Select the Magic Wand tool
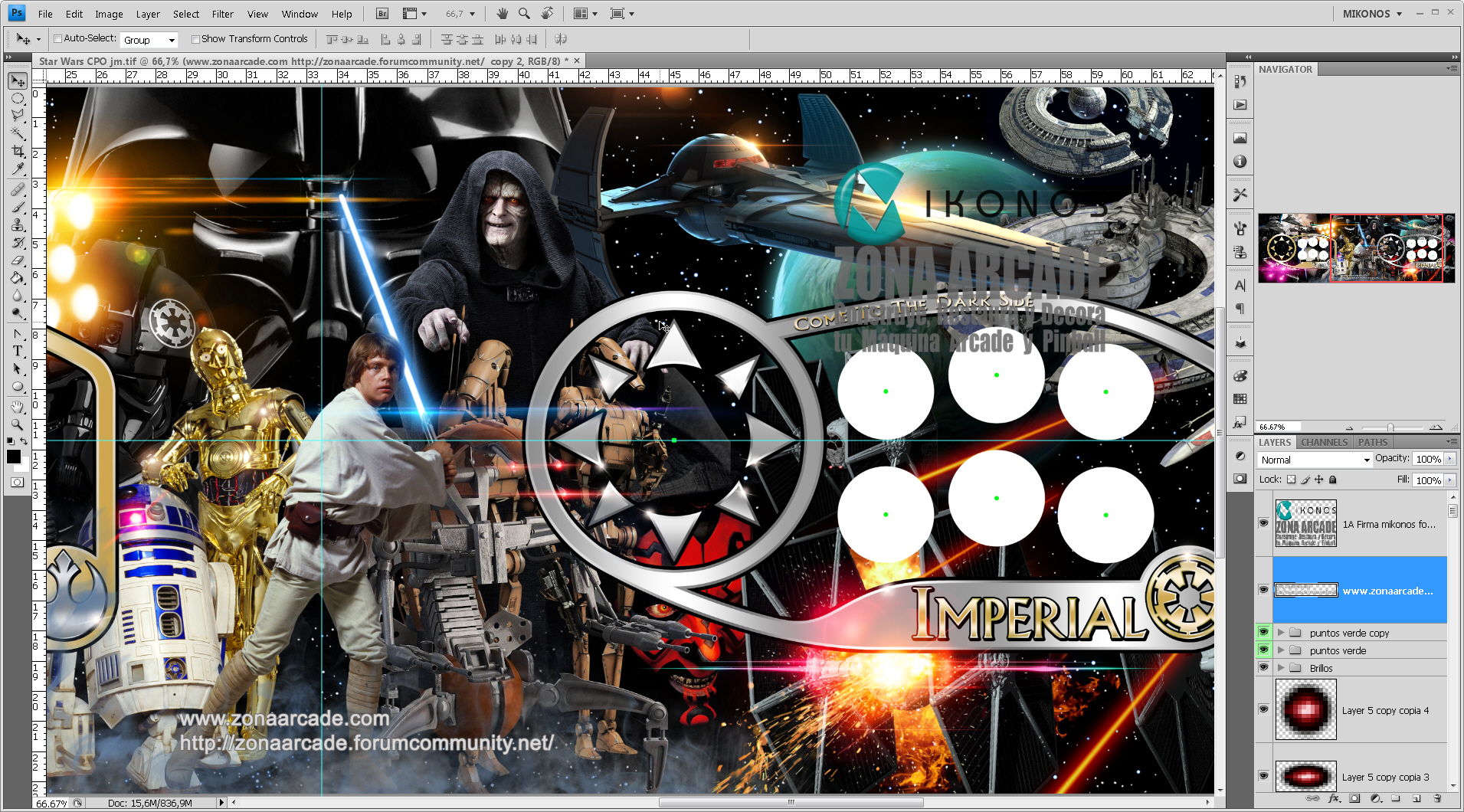1464x812 pixels. coord(18,133)
